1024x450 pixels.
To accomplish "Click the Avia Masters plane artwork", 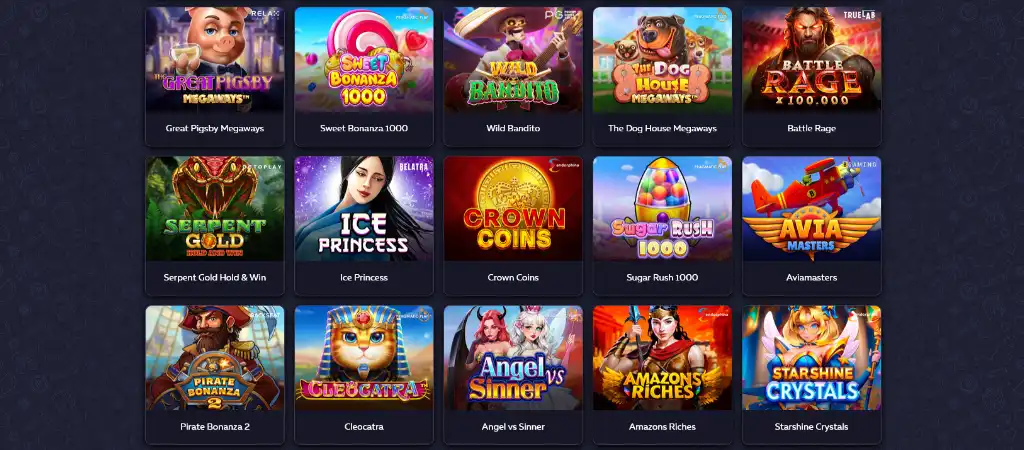I will point(812,209).
